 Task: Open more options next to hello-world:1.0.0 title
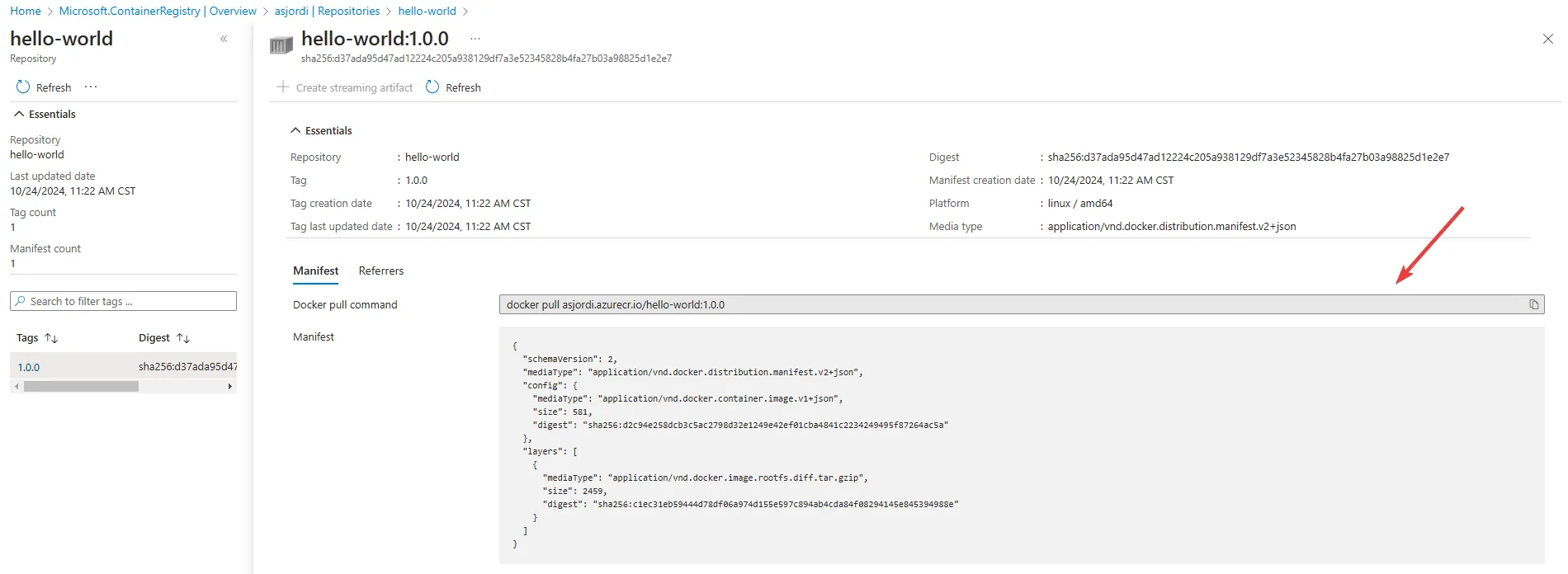(x=475, y=39)
